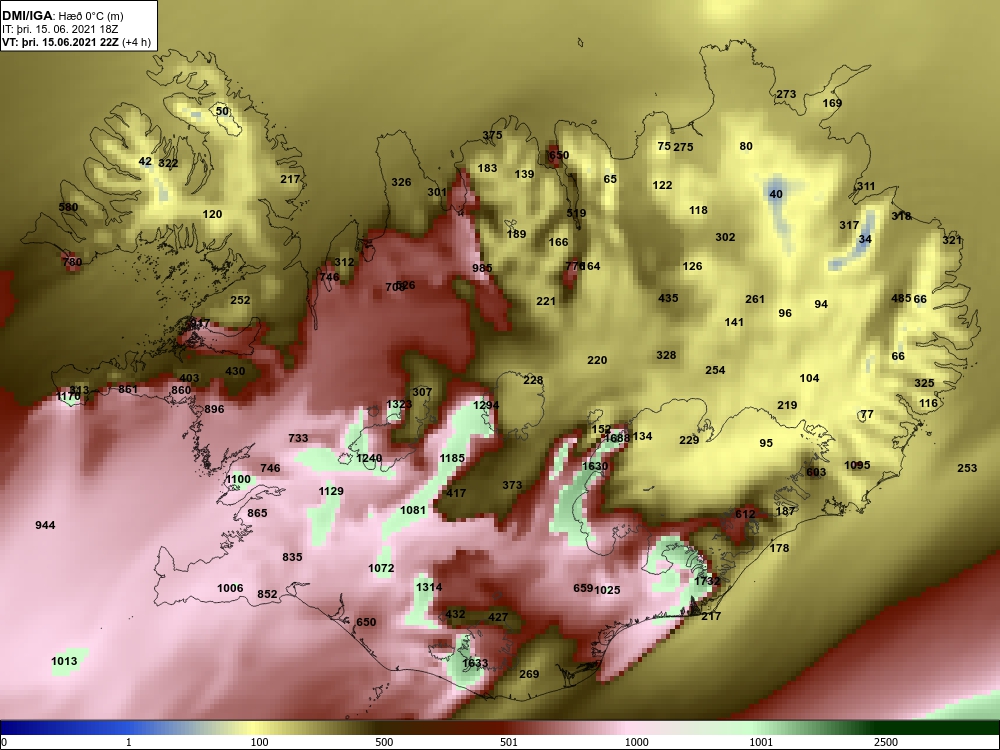The image size is (1000, 750).
Task: Select the value 944 over the western sea
Action: [45, 525]
